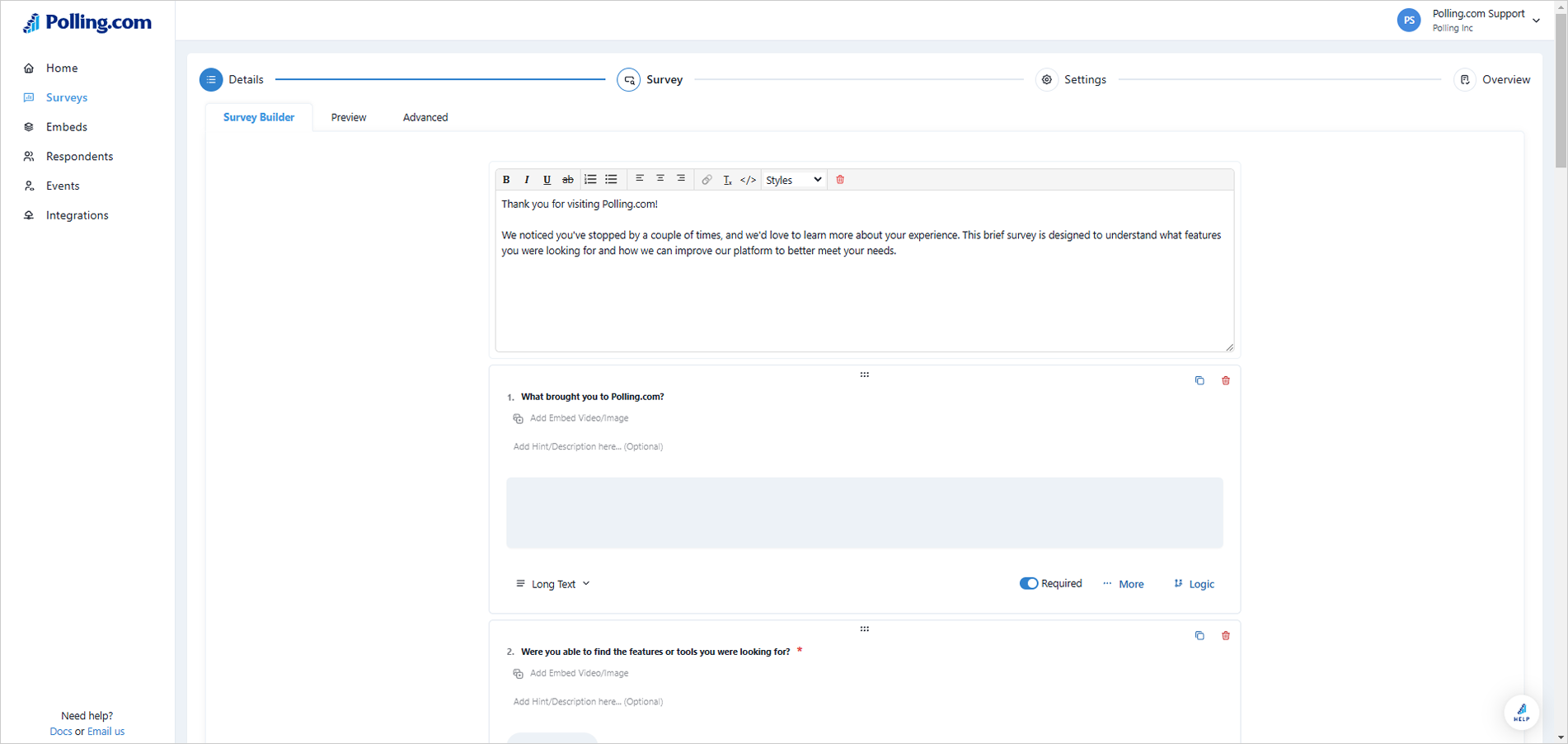Screen dimensions: 1568x744
Task: Click the embed media icon for question 1
Action: pos(518,418)
